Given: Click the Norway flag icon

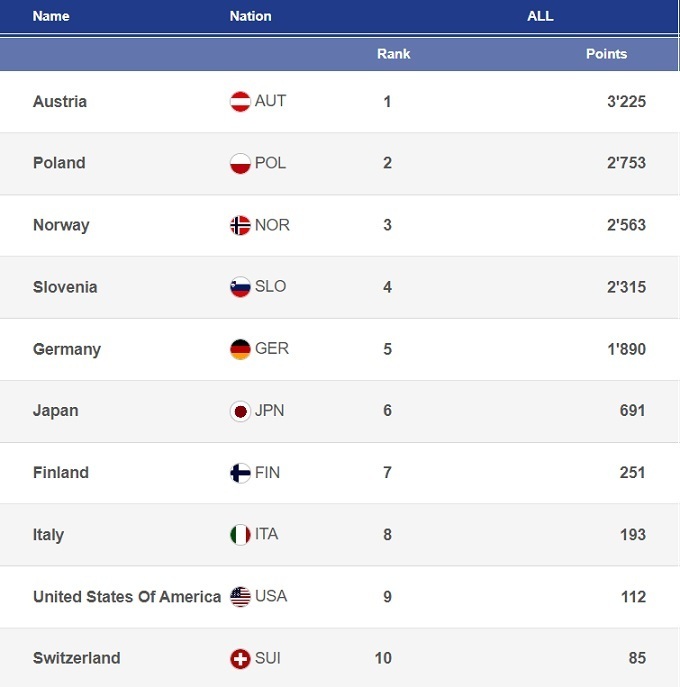Looking at the screenshot, I should coord(240,226).
